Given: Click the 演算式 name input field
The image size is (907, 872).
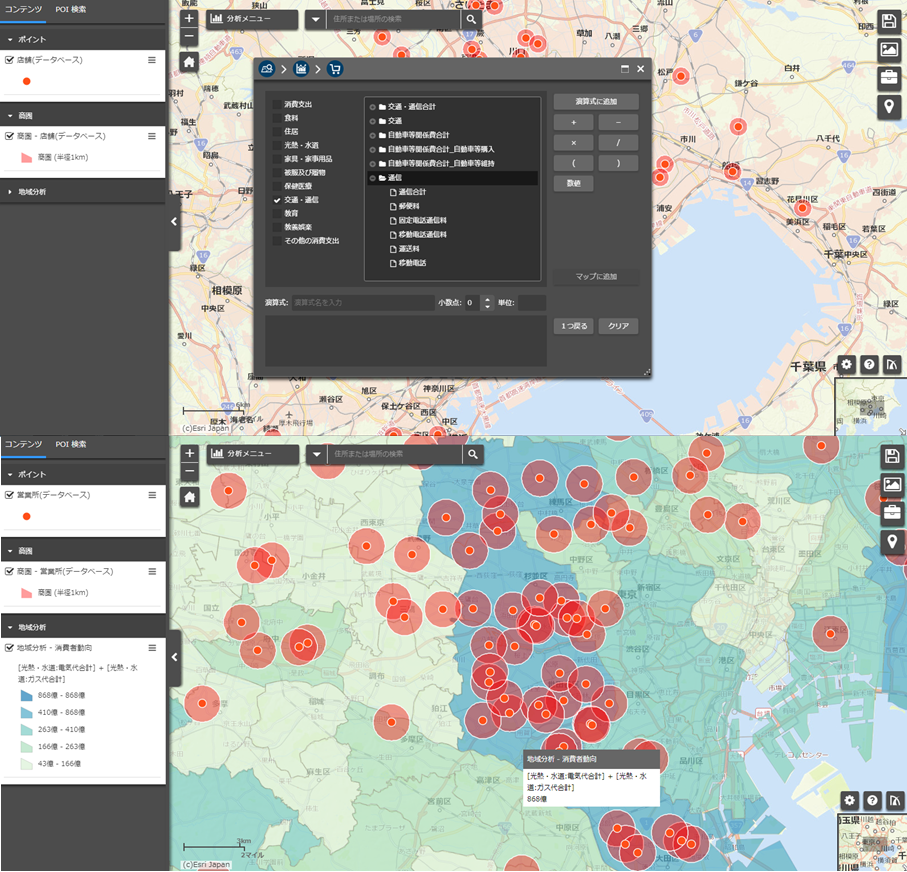Looking at the screenshot, I should 362,302.
